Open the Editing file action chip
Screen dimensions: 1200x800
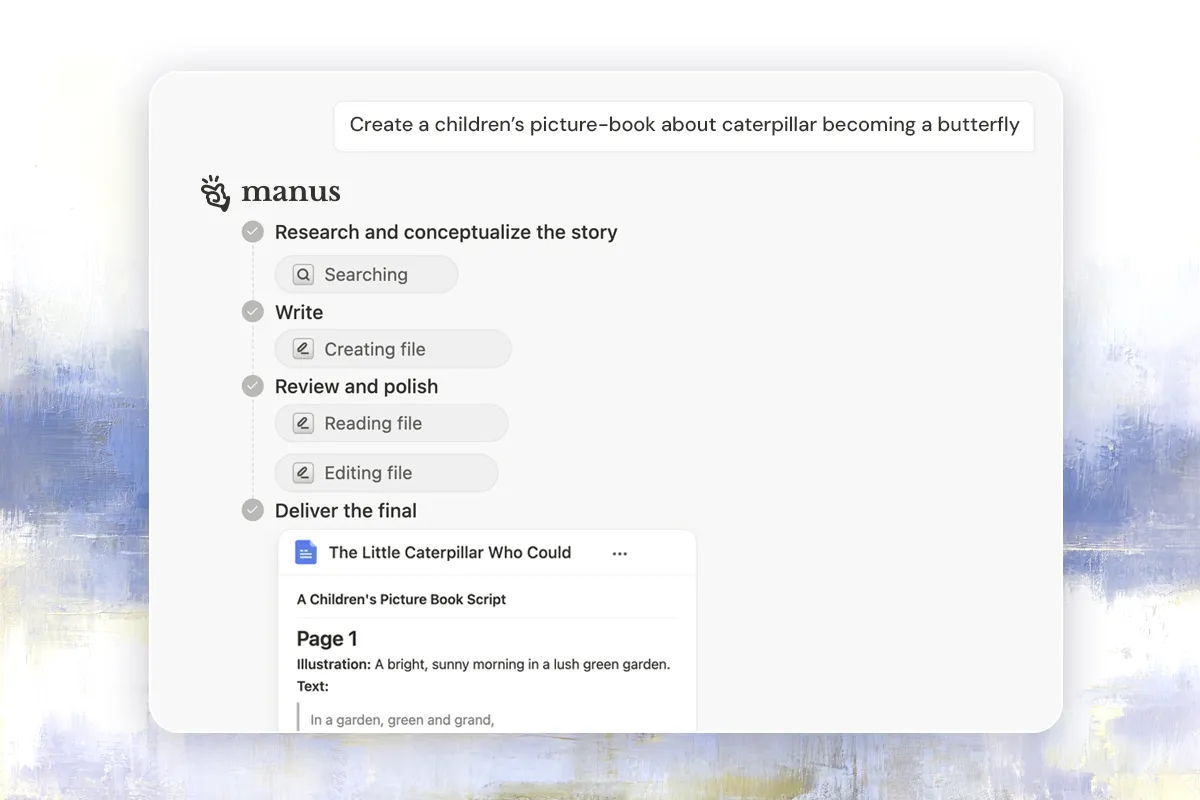pos(386,473)
